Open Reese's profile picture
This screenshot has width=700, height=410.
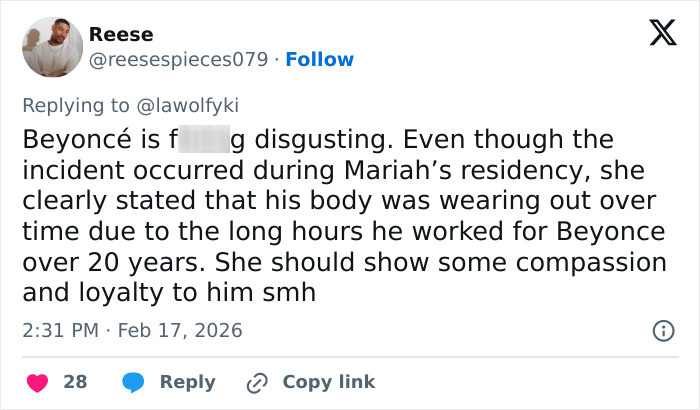(x=50, y=46)
